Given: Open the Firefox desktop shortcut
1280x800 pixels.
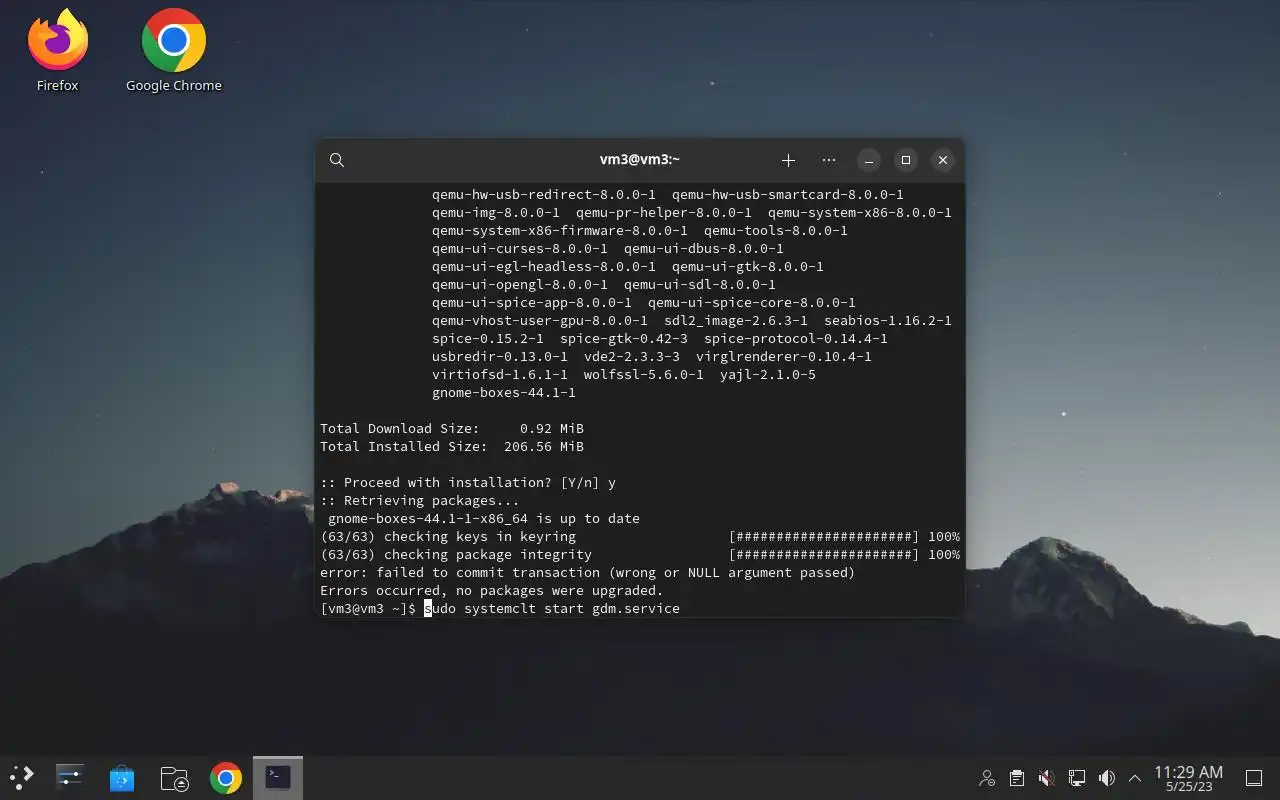Looking at the screenshot, I should [57, 50].
